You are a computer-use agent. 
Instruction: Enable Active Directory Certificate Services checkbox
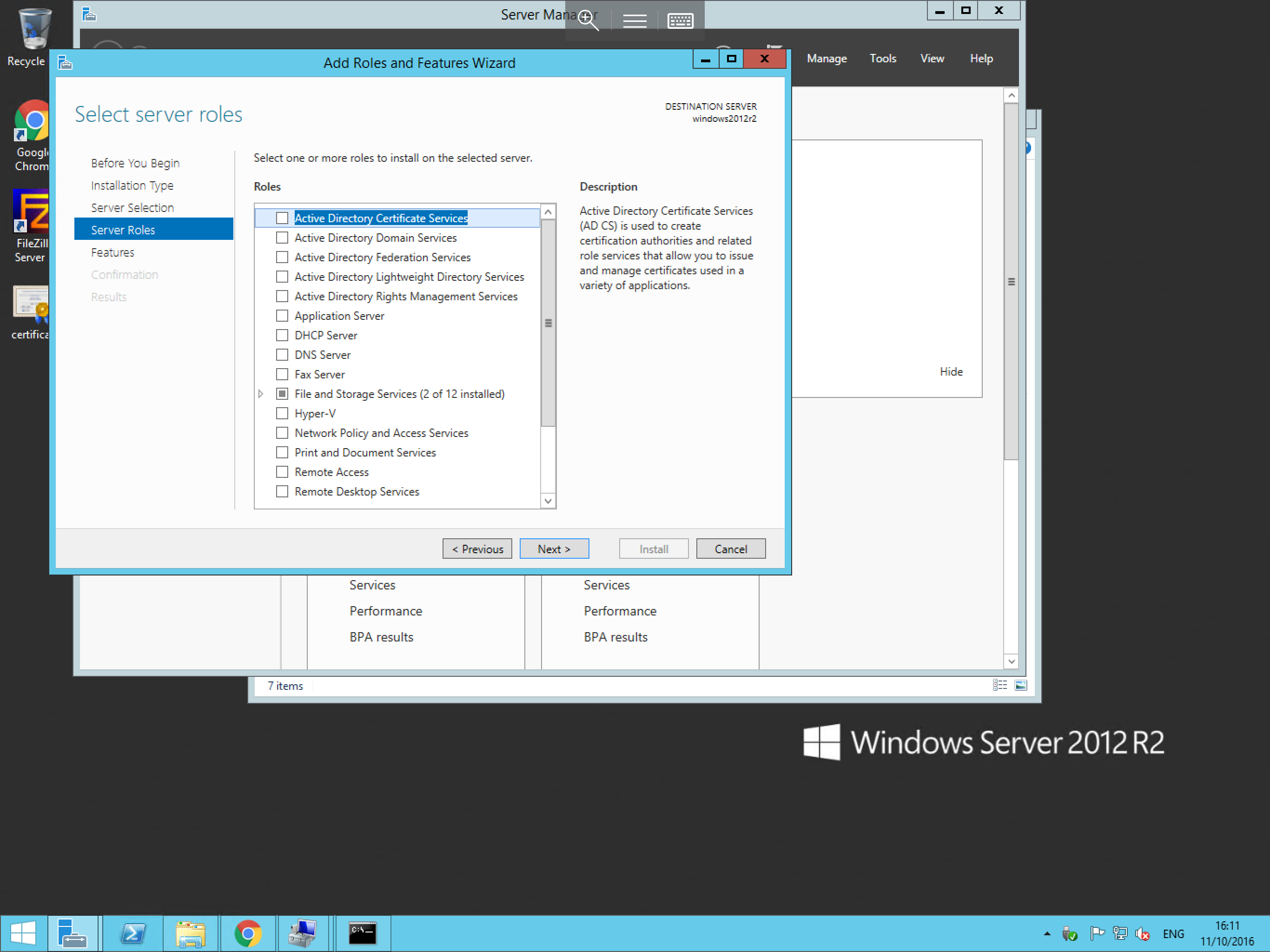[281, 218]
